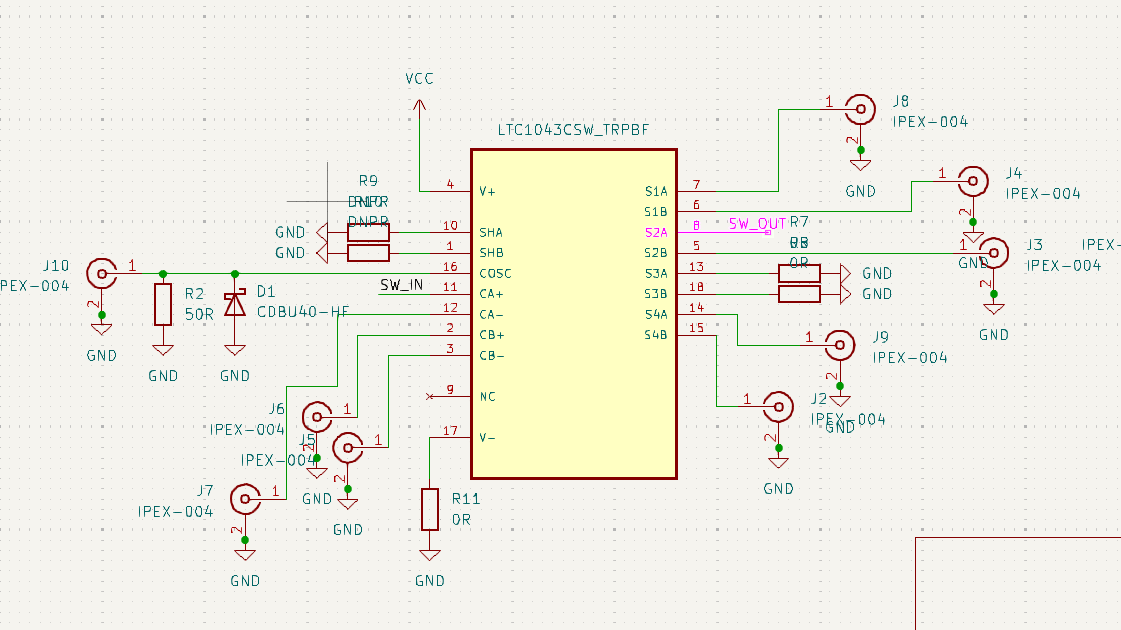Image resolution: width=1121 pixels, height=630 pixels.
Task: Click the LTC1043CSW_TRPBF part name text
Action: 573,131
